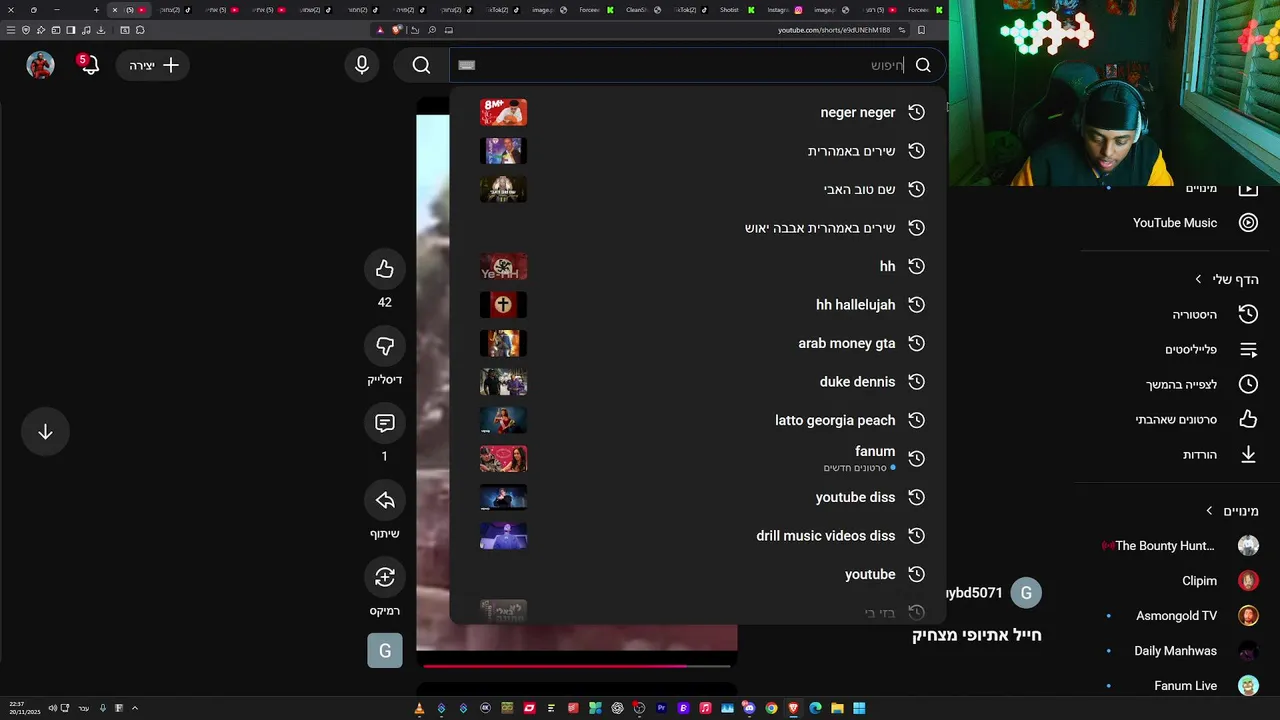1280x720 pixels.
Task: Click the magnifier icon inside search box
Action: 923,65
